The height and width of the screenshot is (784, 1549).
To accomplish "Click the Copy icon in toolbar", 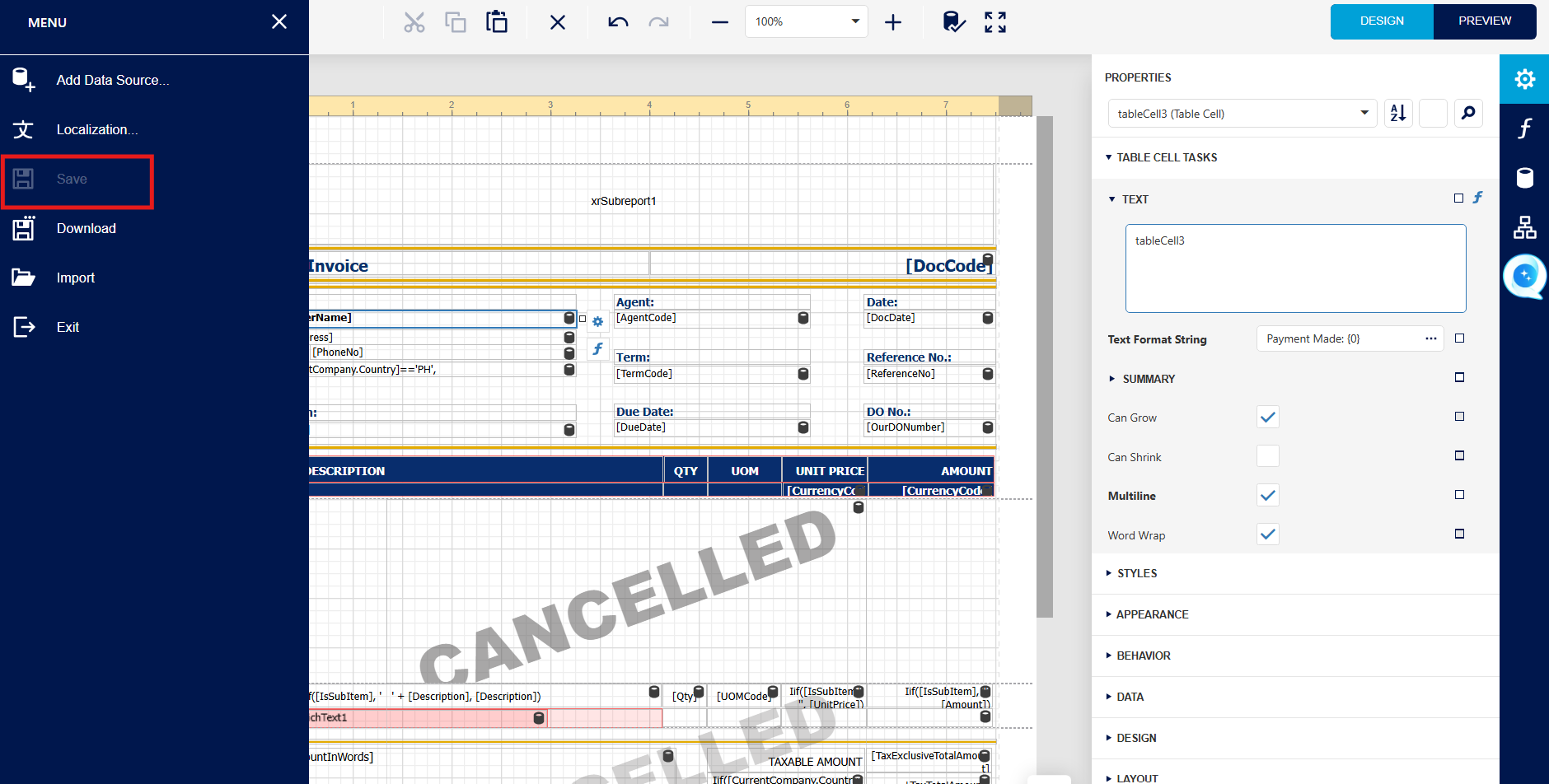I will [456, 22].
